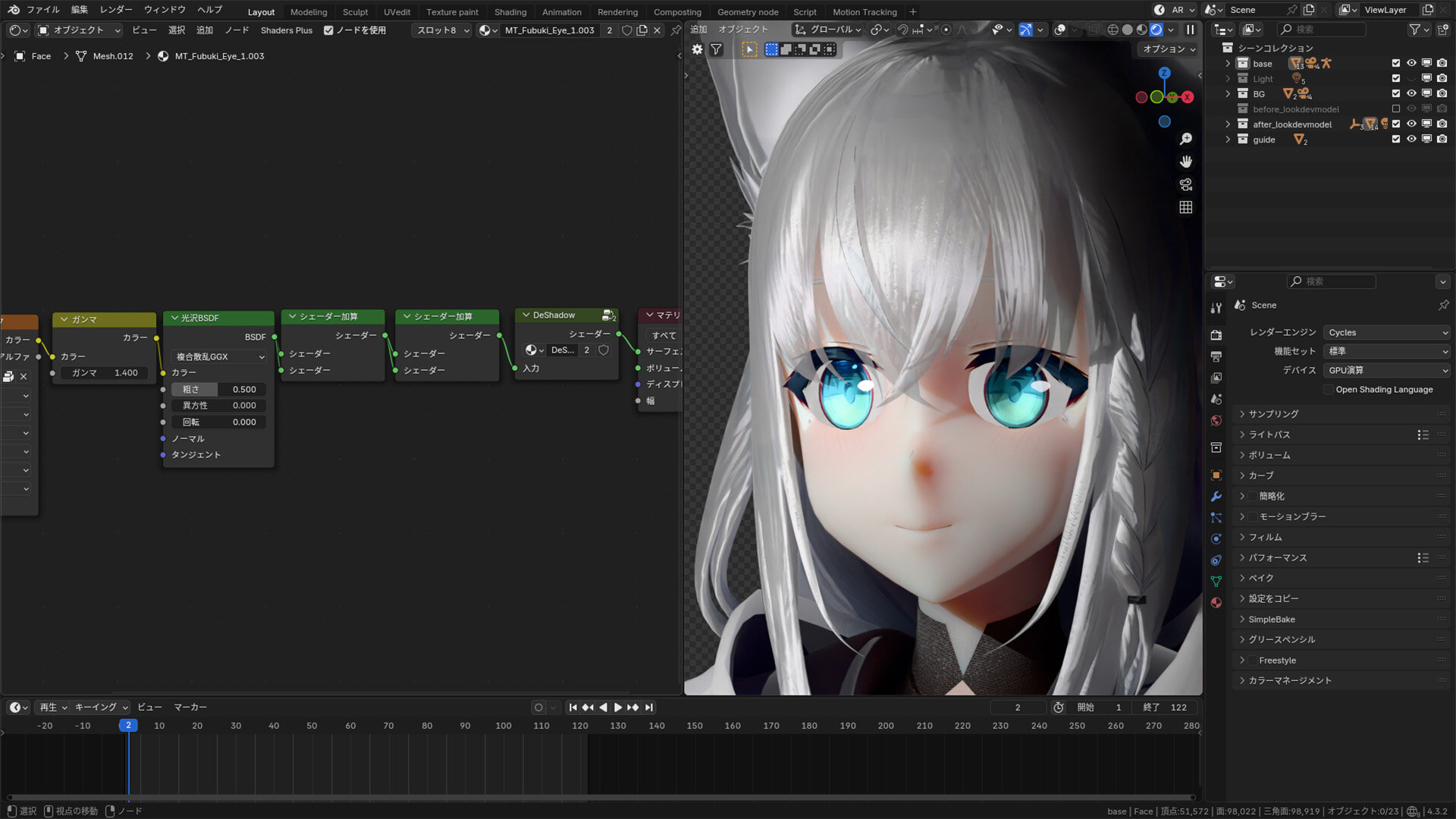Open the Feature Set (標準) dropdown
This screenshot has width=1456, height=819.
pyautogui.click(x=1387, y=351)
